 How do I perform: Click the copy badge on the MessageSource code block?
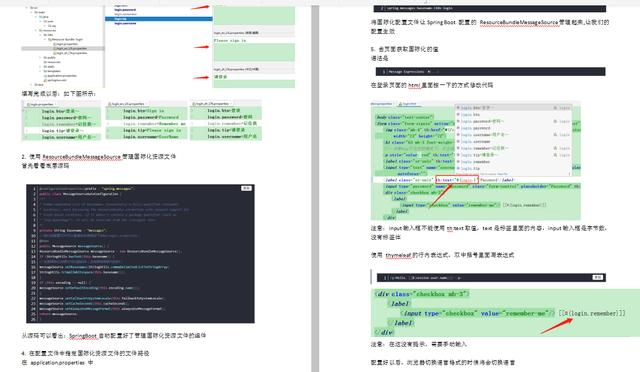coord(246,188)
